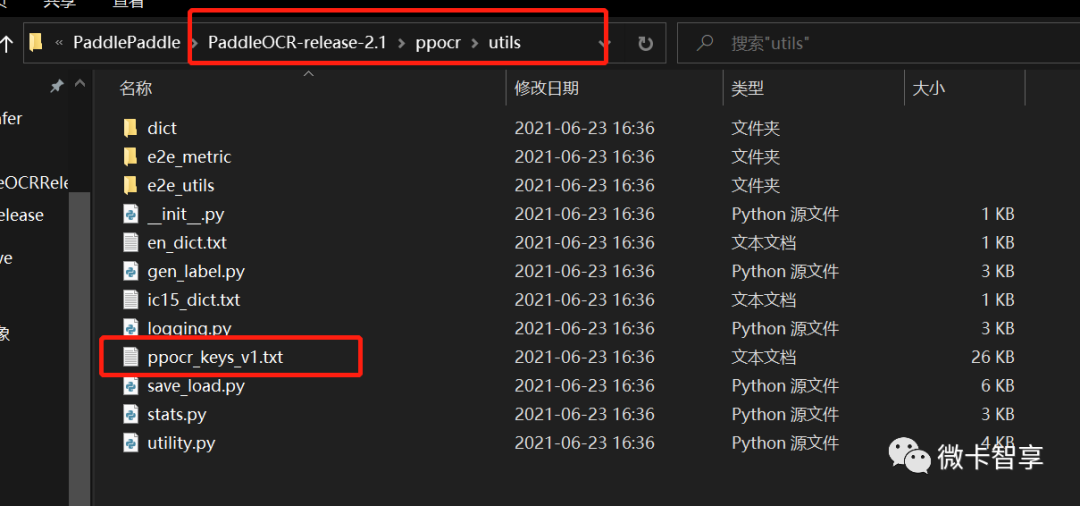The width and height of the screenshot is (1080, 506).
Task: Open the e2e_utils folder icon
Action: (x=130, y=185)
